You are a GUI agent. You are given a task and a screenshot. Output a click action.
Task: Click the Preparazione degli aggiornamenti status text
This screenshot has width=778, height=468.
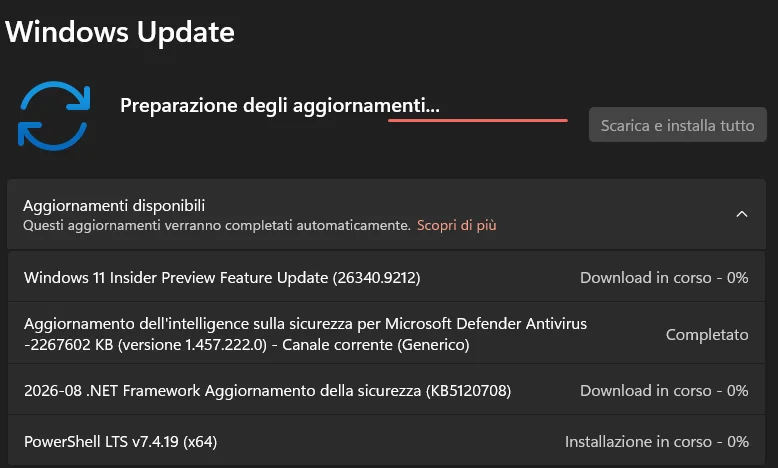[x=280, y=106]
